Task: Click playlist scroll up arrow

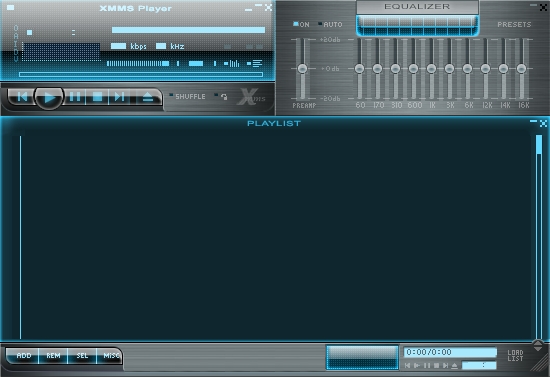Action: click(x=538, y=343)
